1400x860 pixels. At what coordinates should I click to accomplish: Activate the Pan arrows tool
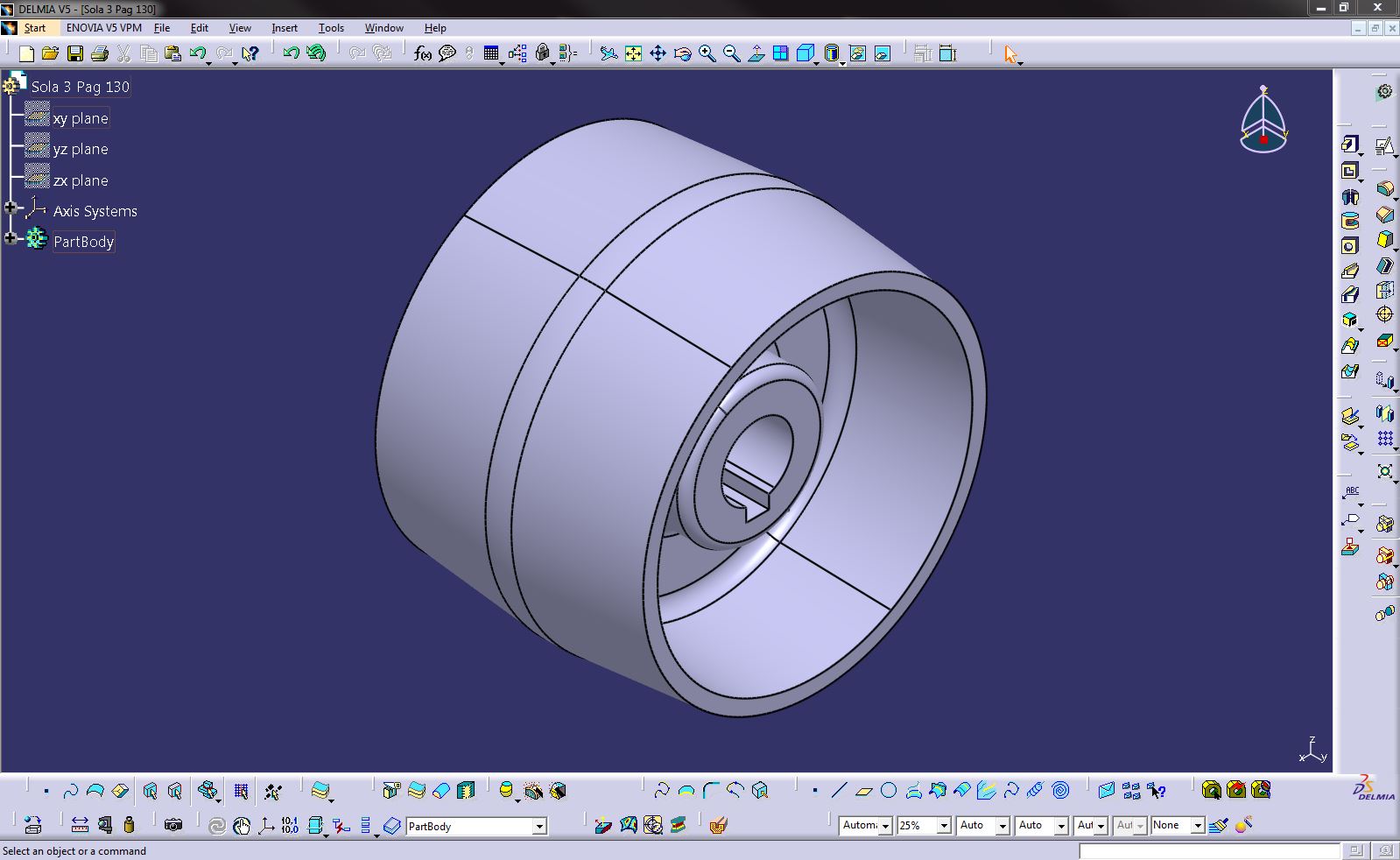[658, 53]
